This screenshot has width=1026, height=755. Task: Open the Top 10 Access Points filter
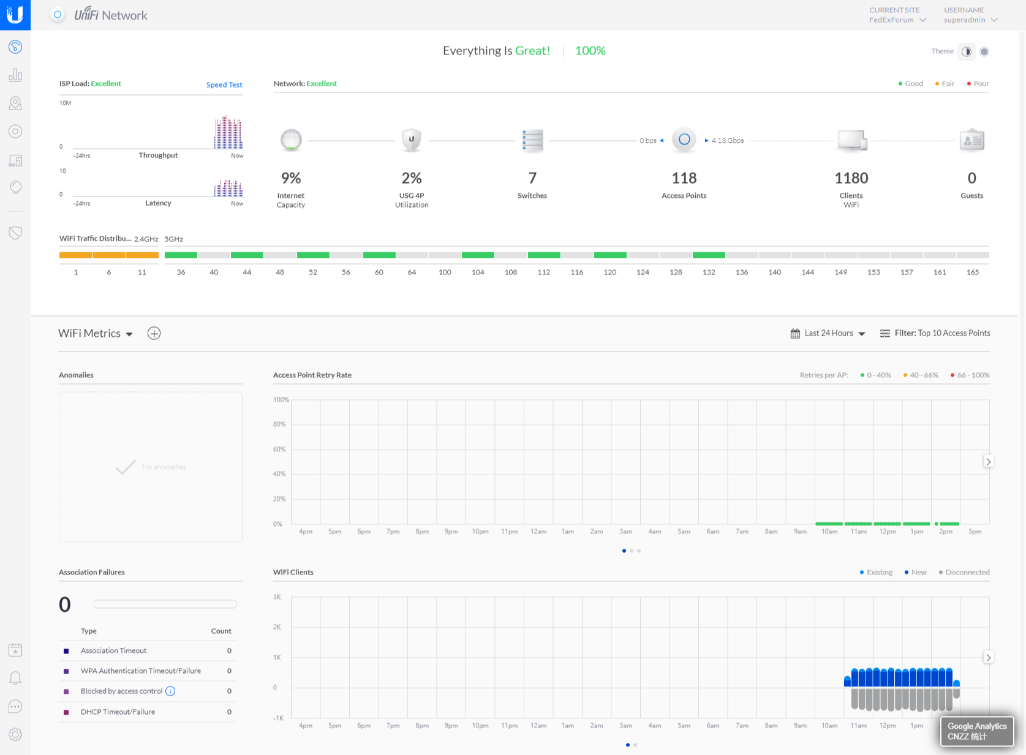934,334
